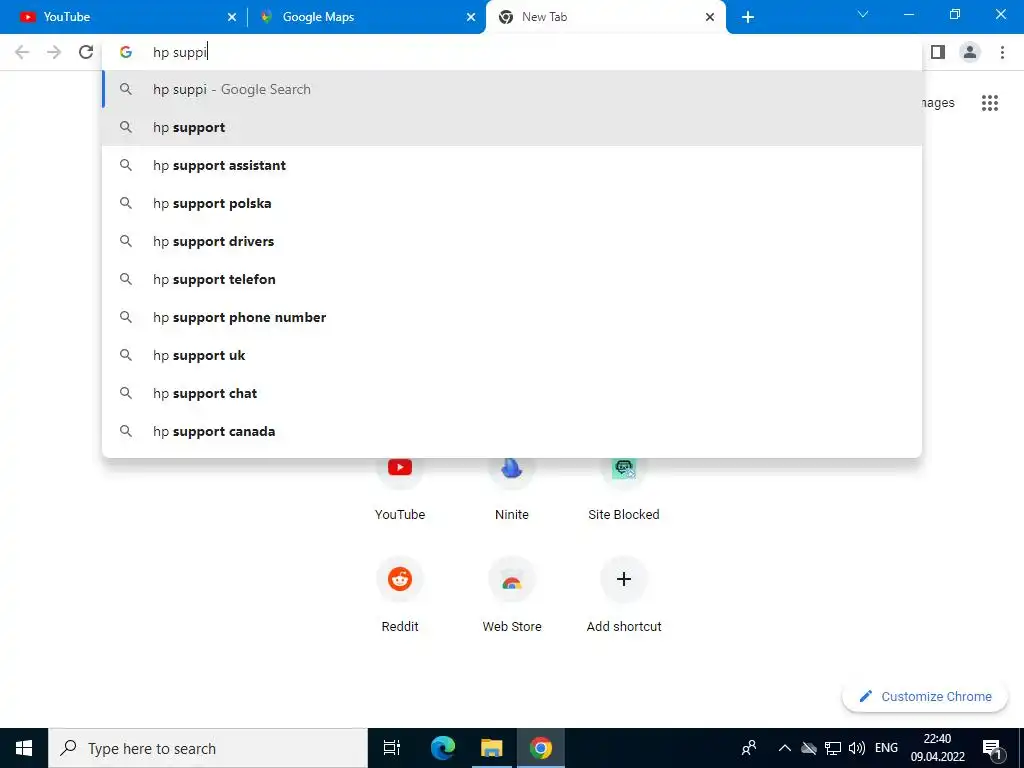
Task: Click the OneDrive cloud tray icon
Action: (x=809, y=748)
